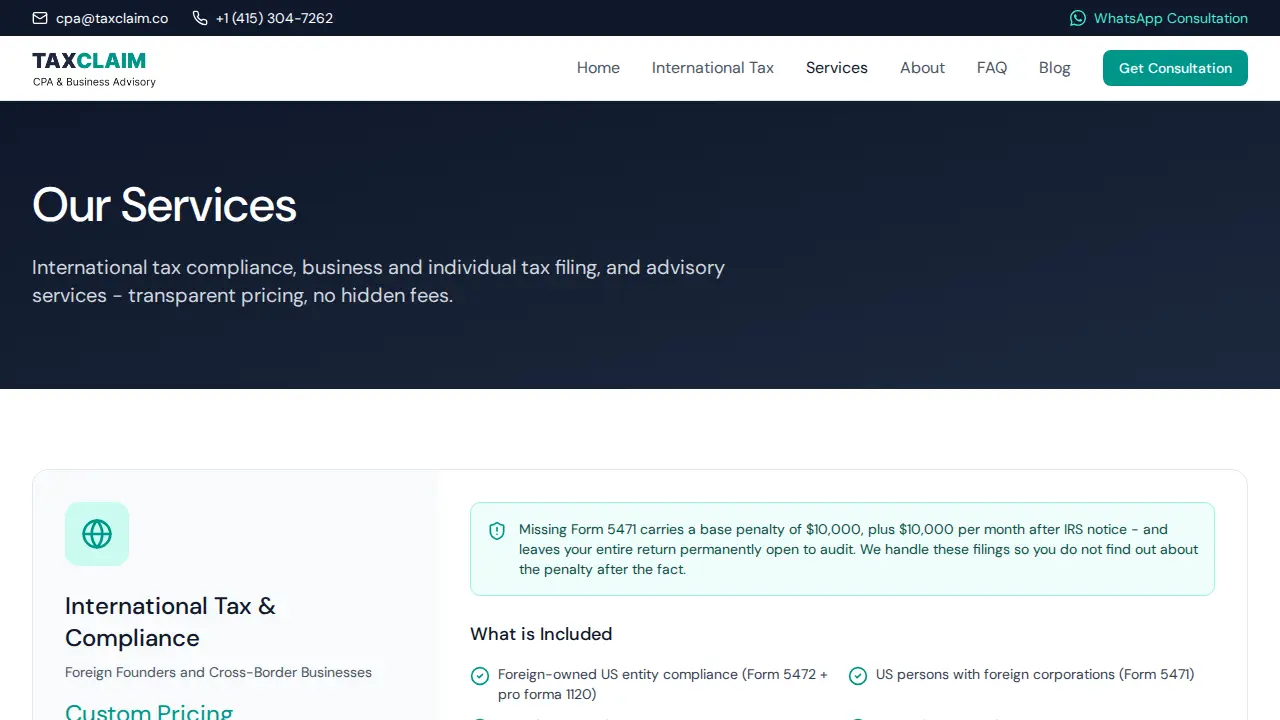Click the shield warning icon in penalty notice
This screenshot has width=1280, height=720.
(497, 531)
